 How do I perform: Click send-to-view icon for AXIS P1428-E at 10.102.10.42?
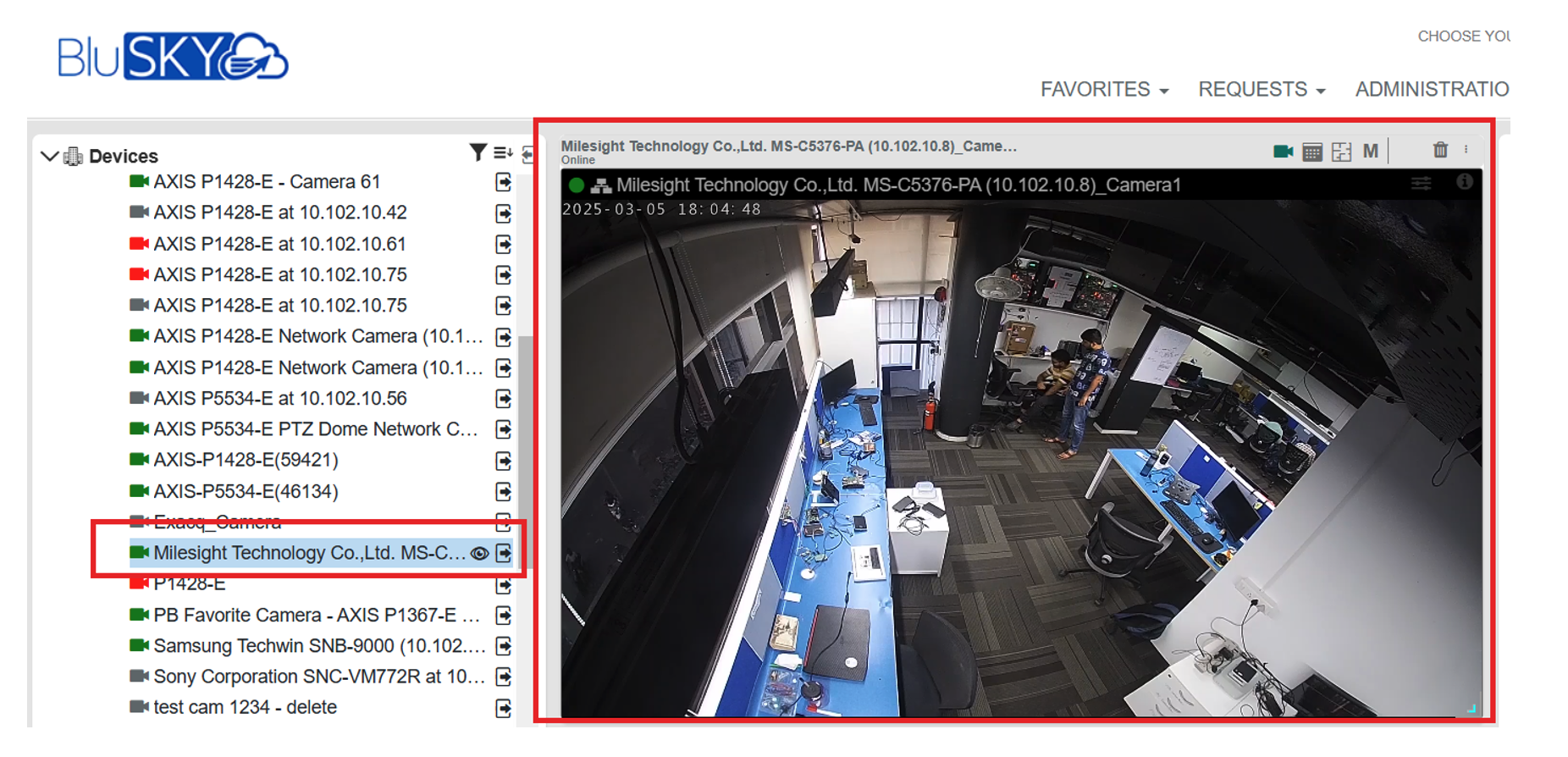pyautogui.click(x=504, y=213)
